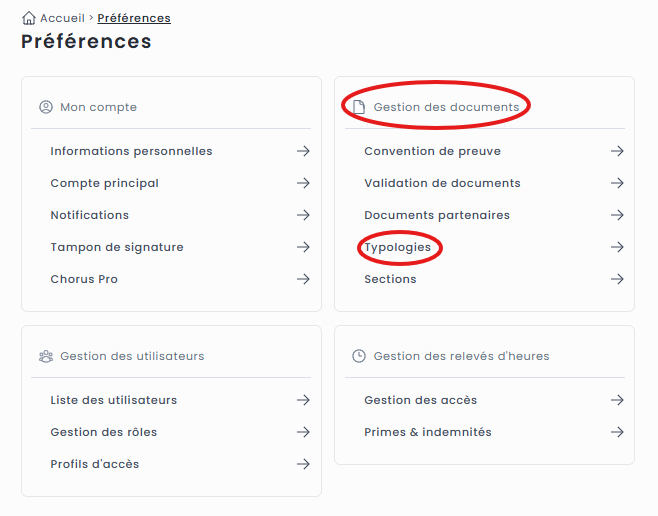The width and height of the screenshot is (658, 516).
Task: Click the arrow next to Informations personnelles
Action: tap(303, 151)
